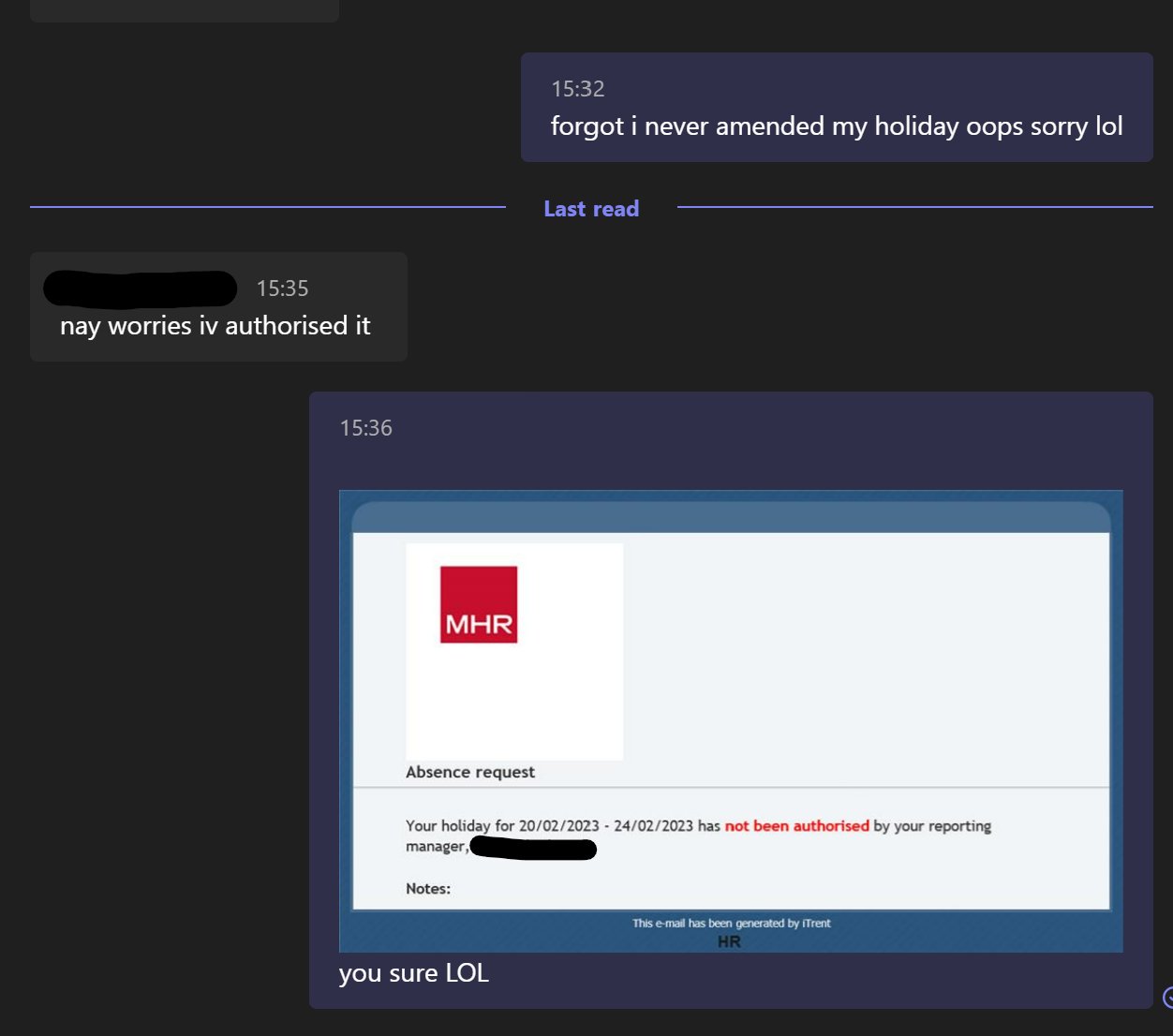This screenshot has width=1173, height=1036.
Task: Click the blue email header banner
Action: [x=731, y=516]
